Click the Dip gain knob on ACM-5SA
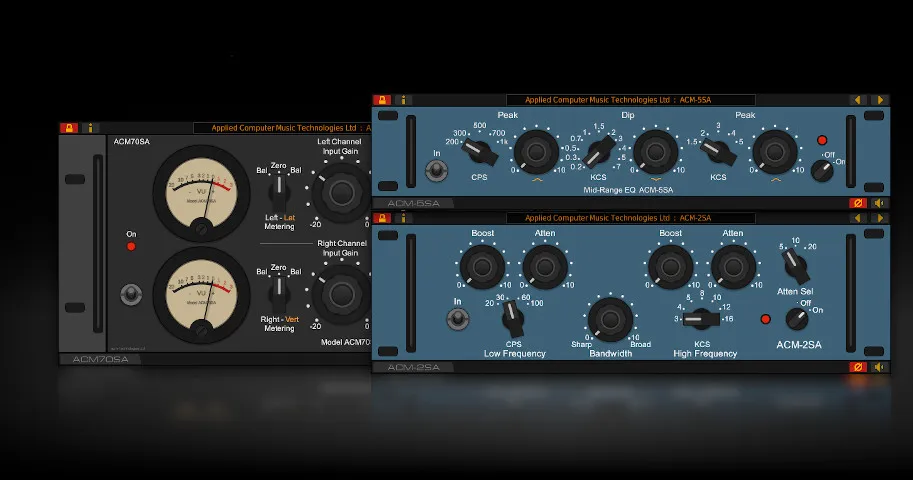Image resolution: width=913 pixels, height=480 pixels. tap(656, 152)
